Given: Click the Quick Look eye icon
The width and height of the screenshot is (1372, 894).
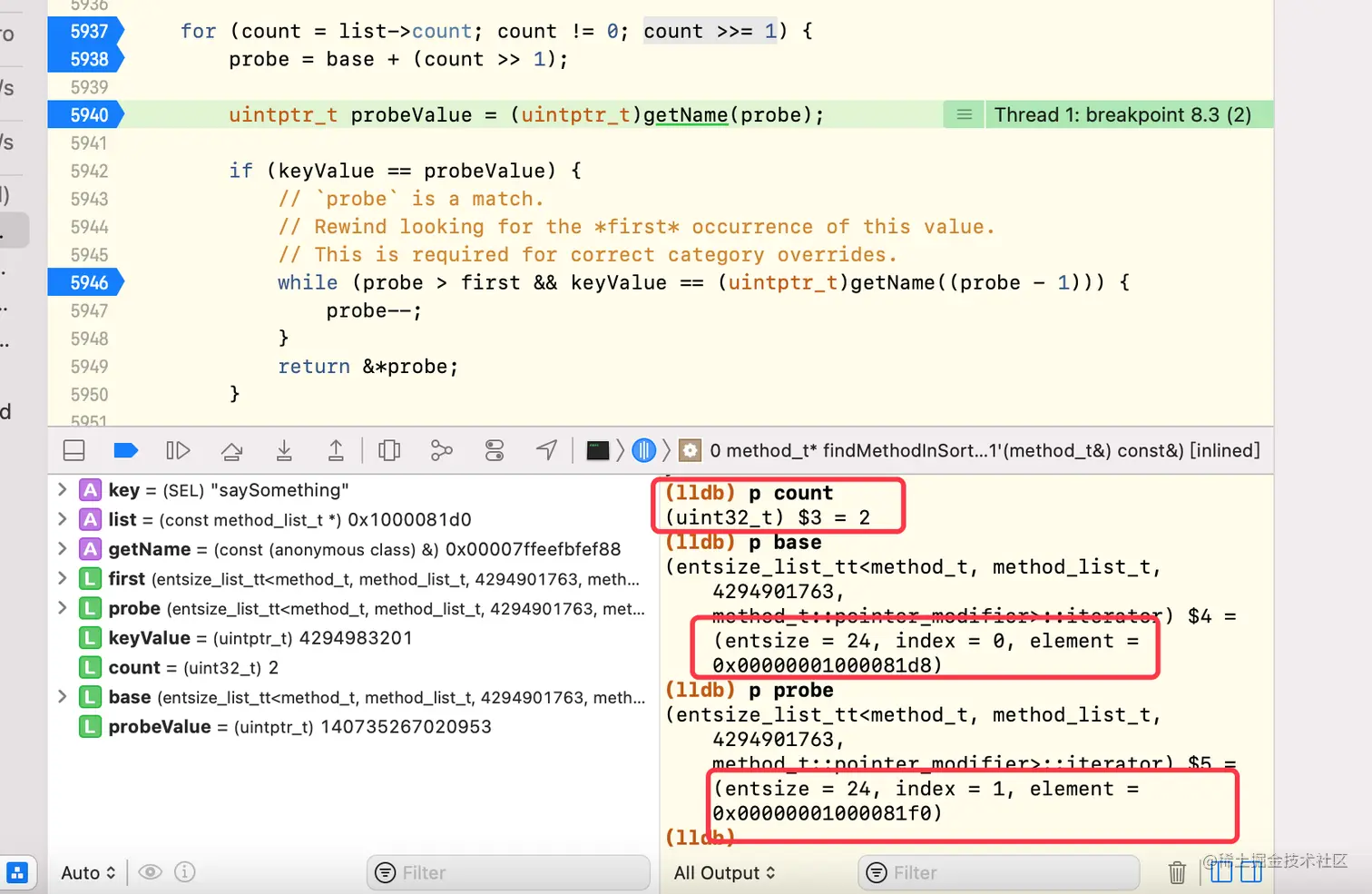Looking at the screenshot, I should point(151,872).
